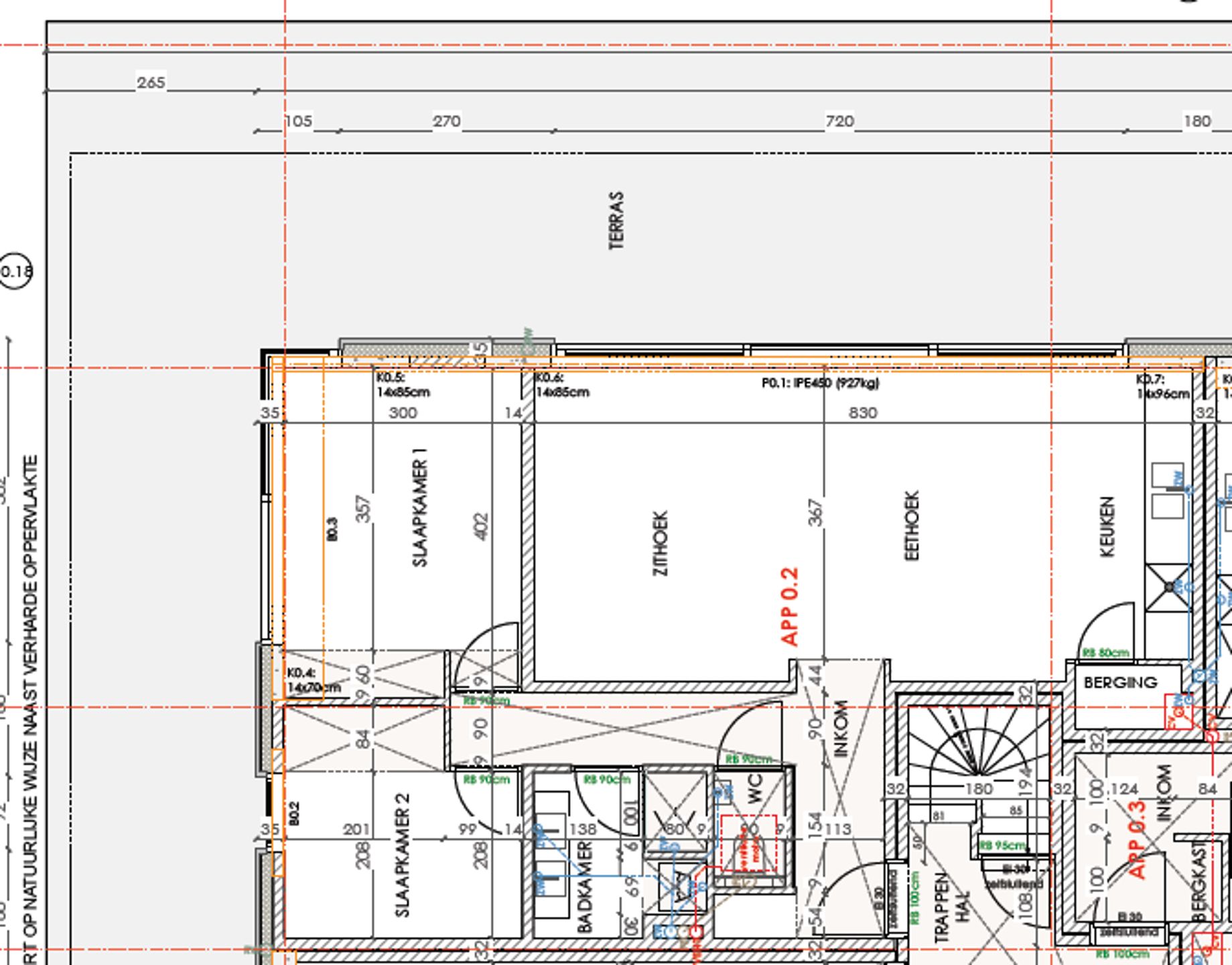This screenshot has height=965, width=1232.
Task: Select the SLAAPKAMER 2 room label
Action: coord(402,855)
